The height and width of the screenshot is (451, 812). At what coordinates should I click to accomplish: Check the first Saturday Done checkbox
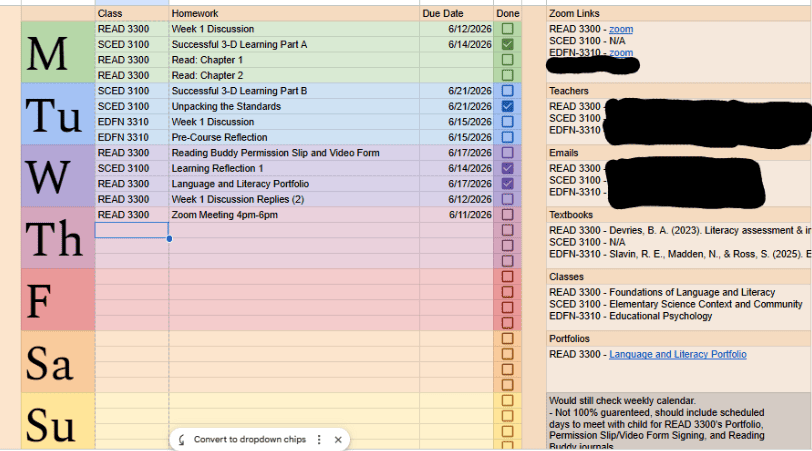(508, 339)
